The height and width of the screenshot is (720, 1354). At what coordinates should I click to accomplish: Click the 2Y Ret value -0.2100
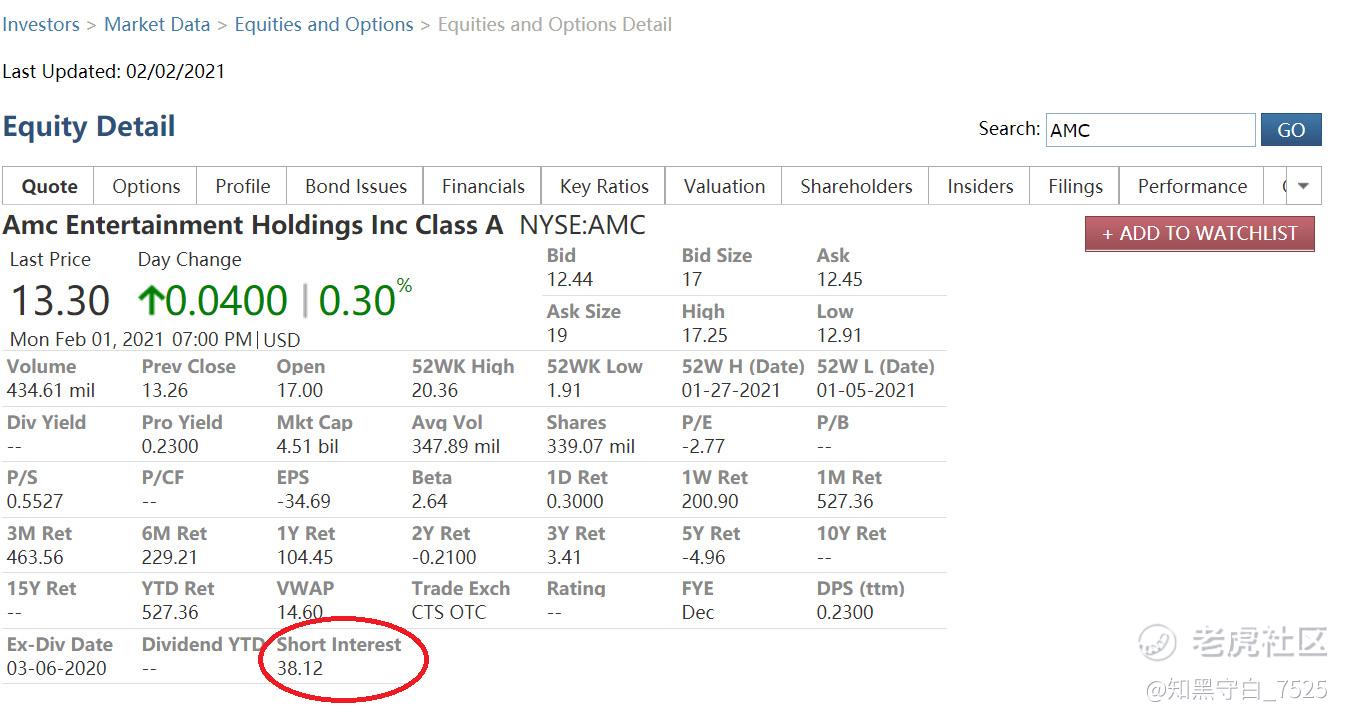click(x=444, y=558)
